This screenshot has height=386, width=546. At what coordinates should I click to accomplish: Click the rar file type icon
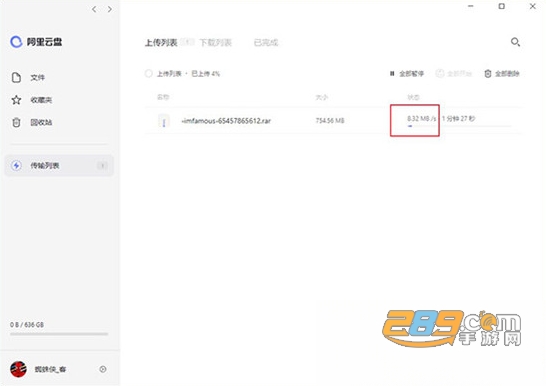pyautogui.click(x=164, y=121)
